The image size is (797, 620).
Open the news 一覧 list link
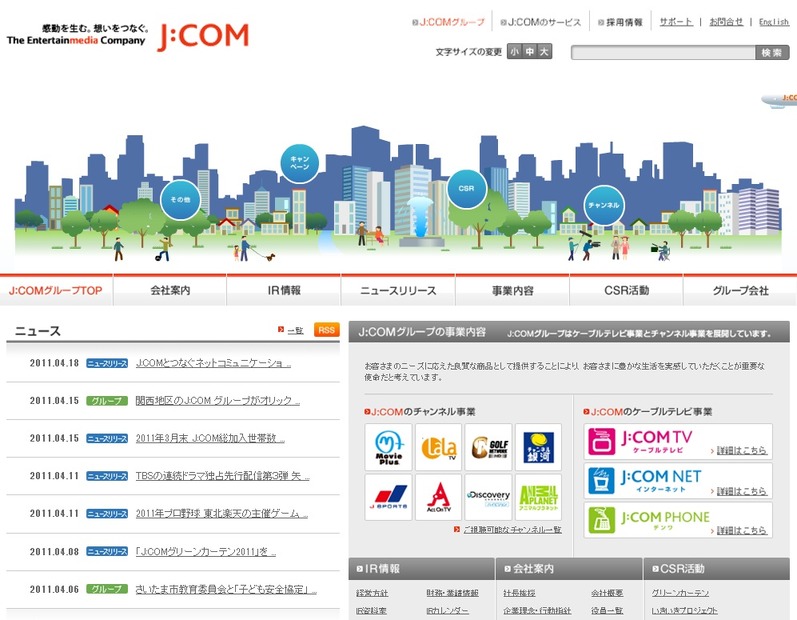point(295,330)
